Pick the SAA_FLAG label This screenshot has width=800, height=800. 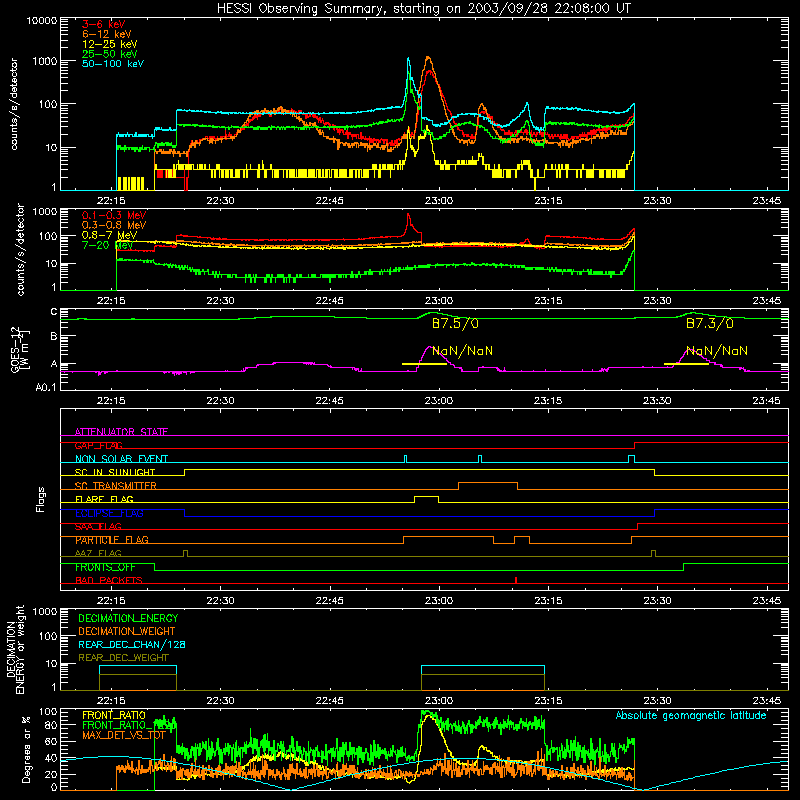98,527
